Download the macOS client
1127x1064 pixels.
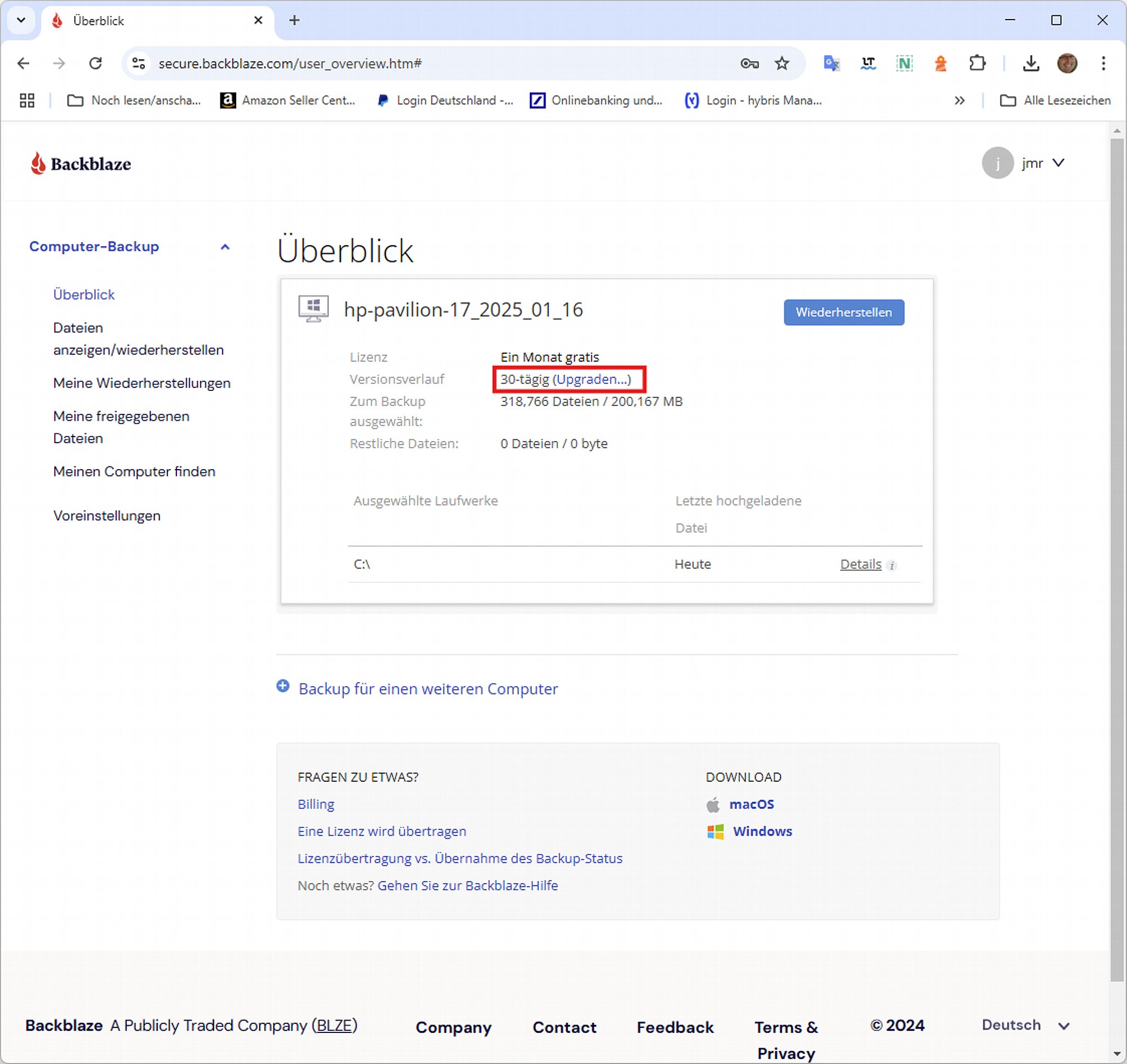click(751, 804)
